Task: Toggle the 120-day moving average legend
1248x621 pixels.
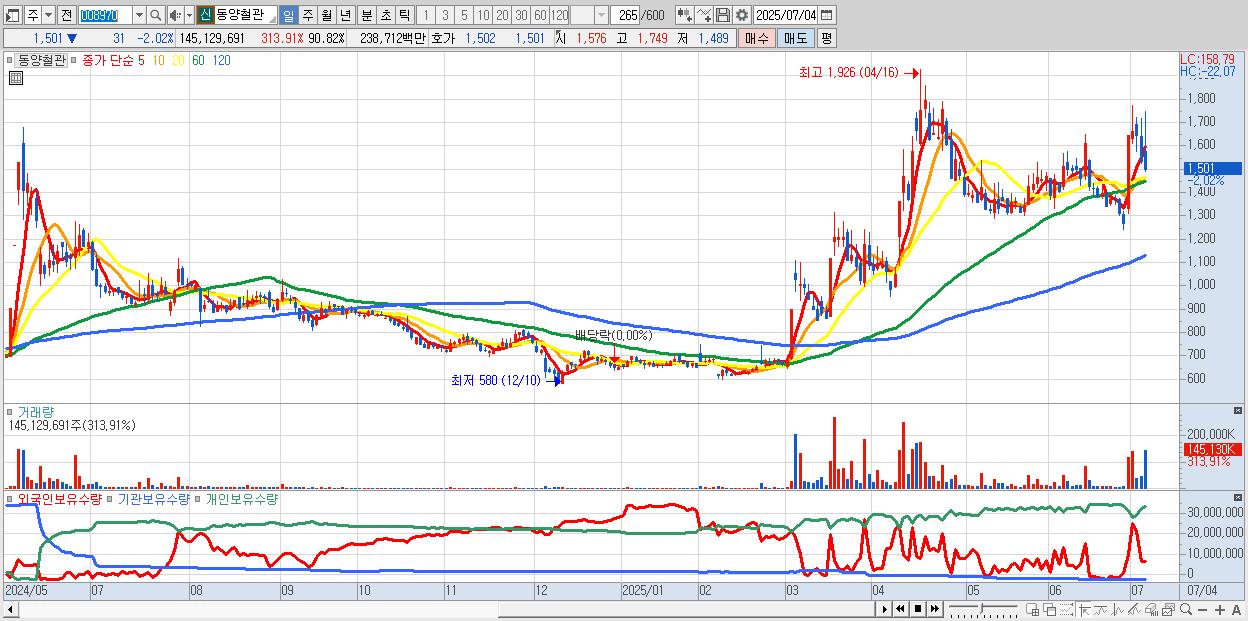Action: (222, 60)
